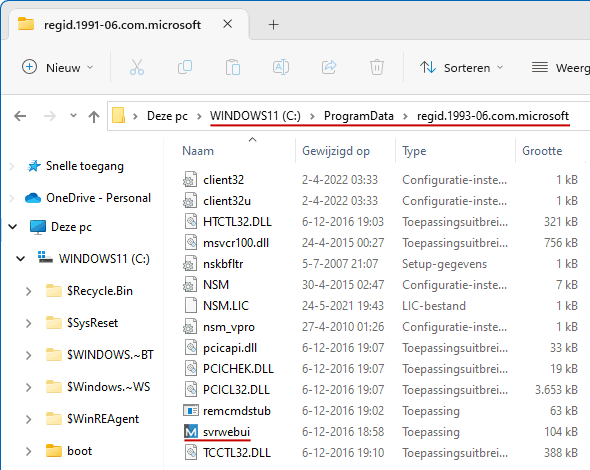Viewport: 590px width, 470px height.
Task: Click 'ProgramData' breadcrumb segment
Action: 359,116
